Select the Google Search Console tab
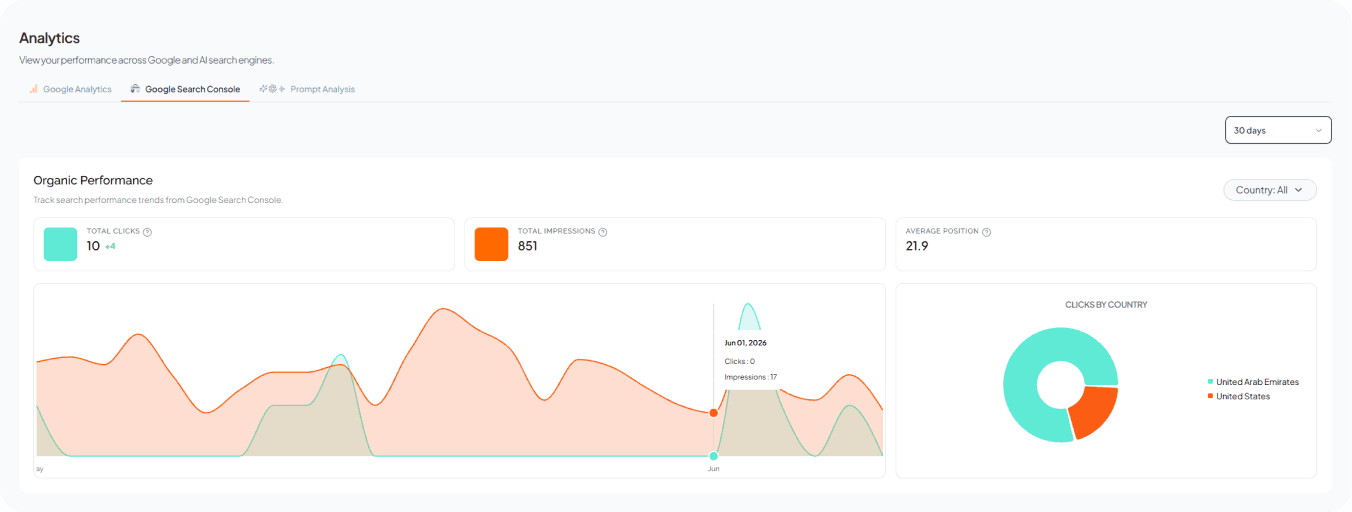Screen dimensions: 1352x512 (186, 89)
